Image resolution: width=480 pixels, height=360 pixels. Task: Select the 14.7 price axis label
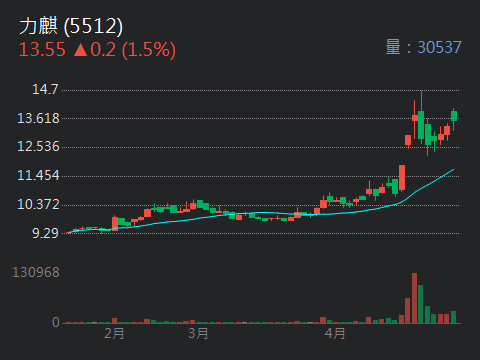(45, 89)
